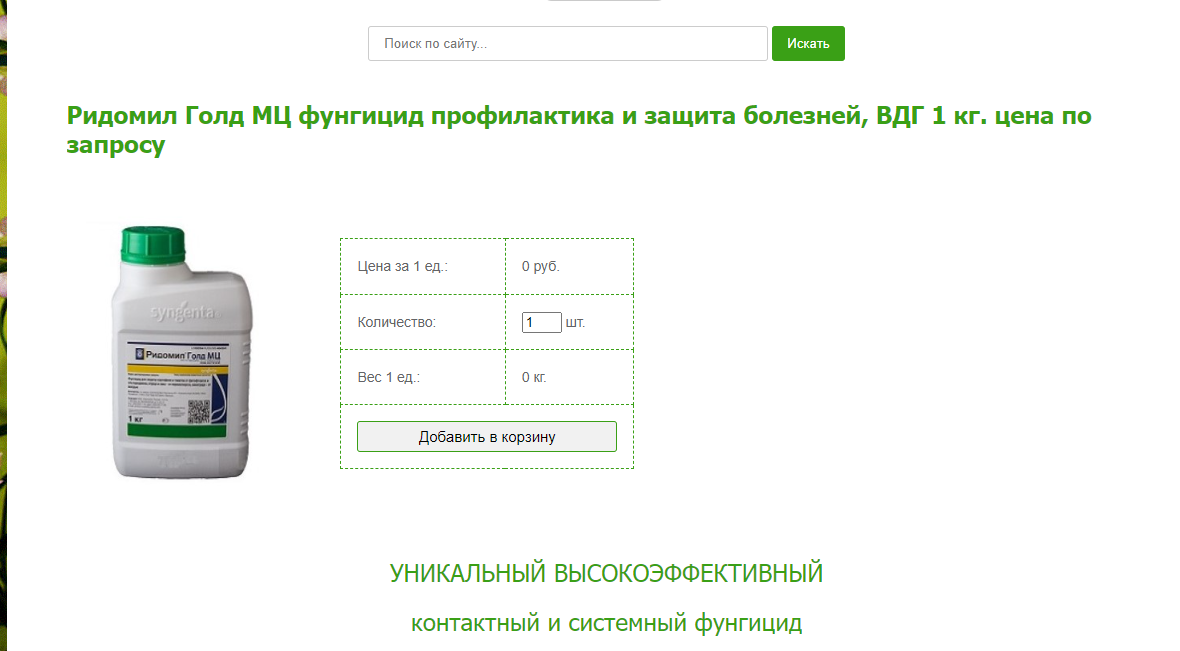
Task: Select the 0 кг. weight value
Action: tap(534, 377)
